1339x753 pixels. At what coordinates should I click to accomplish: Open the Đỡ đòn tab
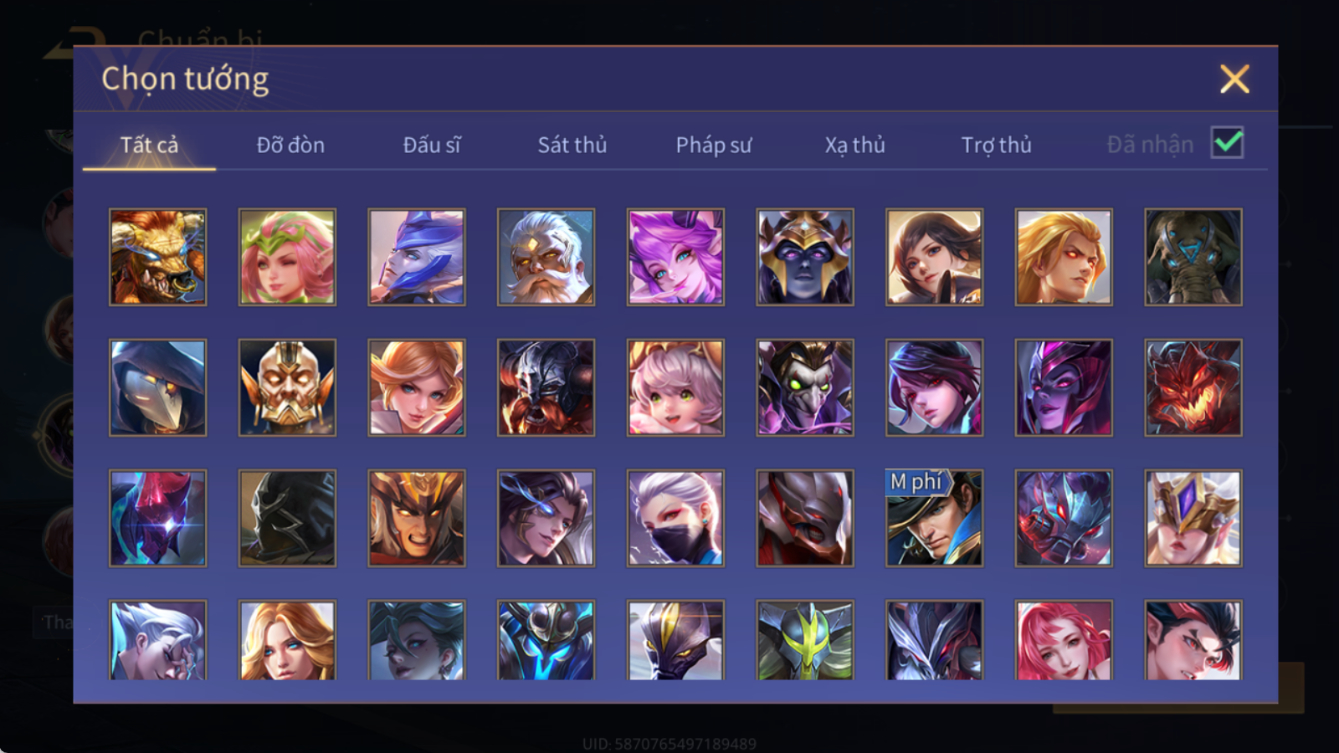point(290,145)
